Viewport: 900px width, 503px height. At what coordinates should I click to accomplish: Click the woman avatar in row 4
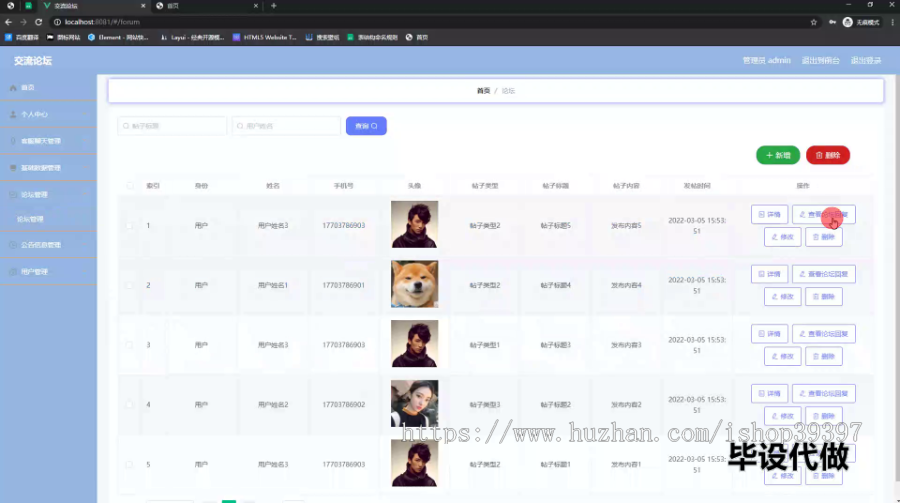point(414,404)
